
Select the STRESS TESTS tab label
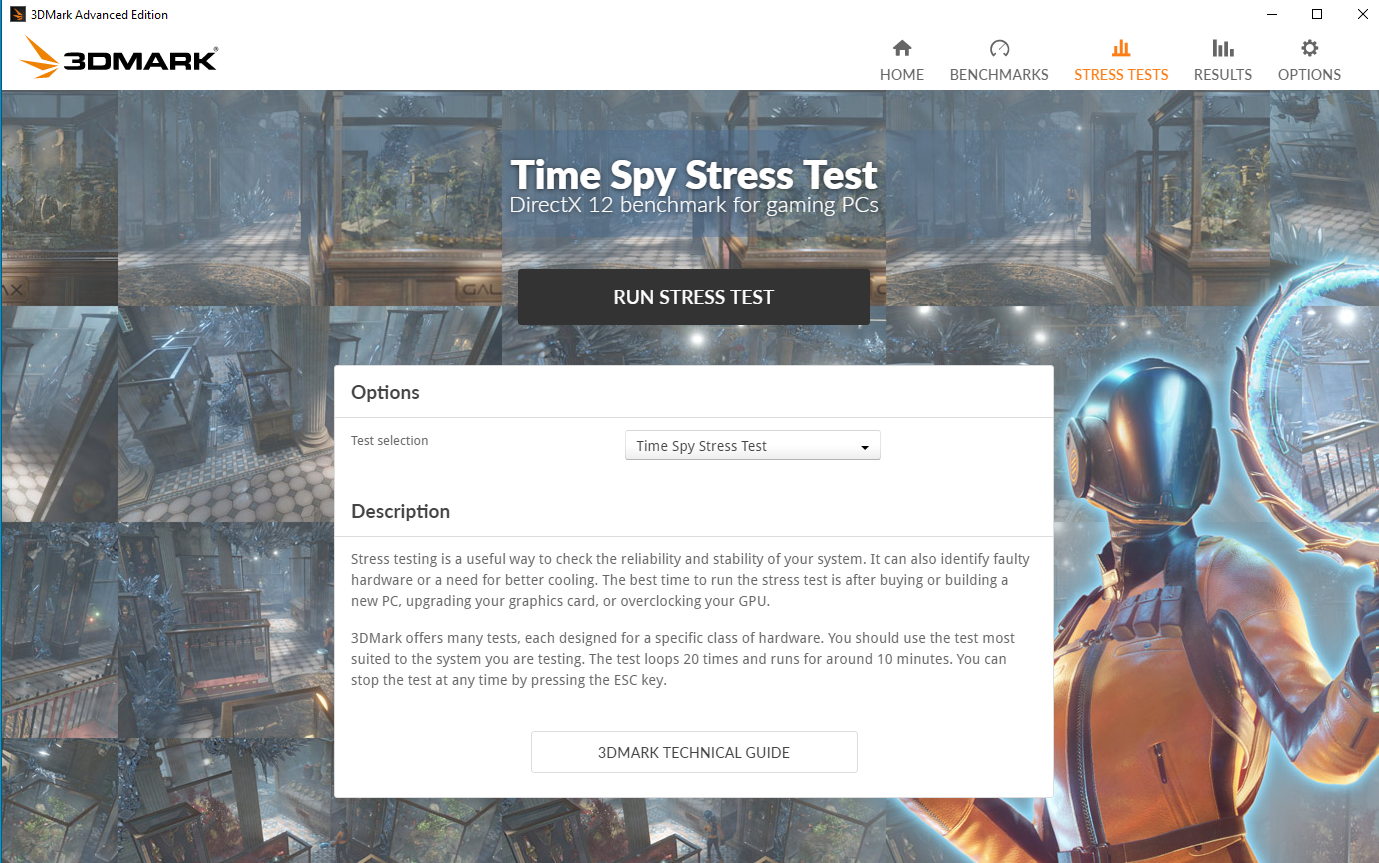click(x=1121, y=75)
